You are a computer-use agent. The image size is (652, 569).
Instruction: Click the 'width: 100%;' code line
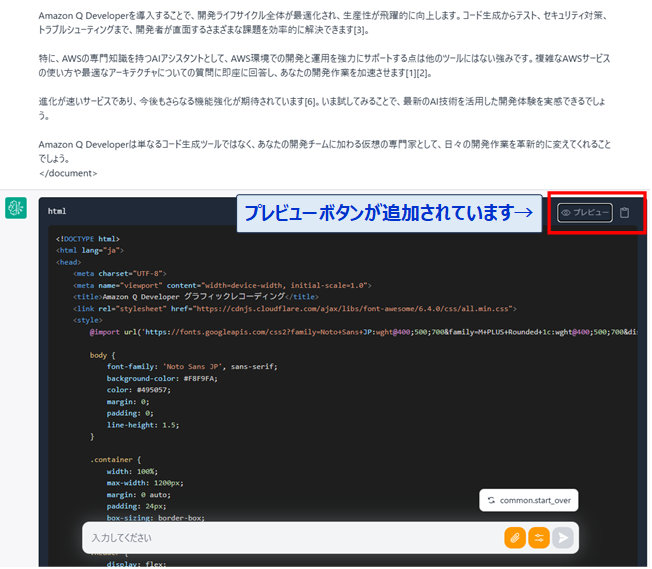[132, 472]
